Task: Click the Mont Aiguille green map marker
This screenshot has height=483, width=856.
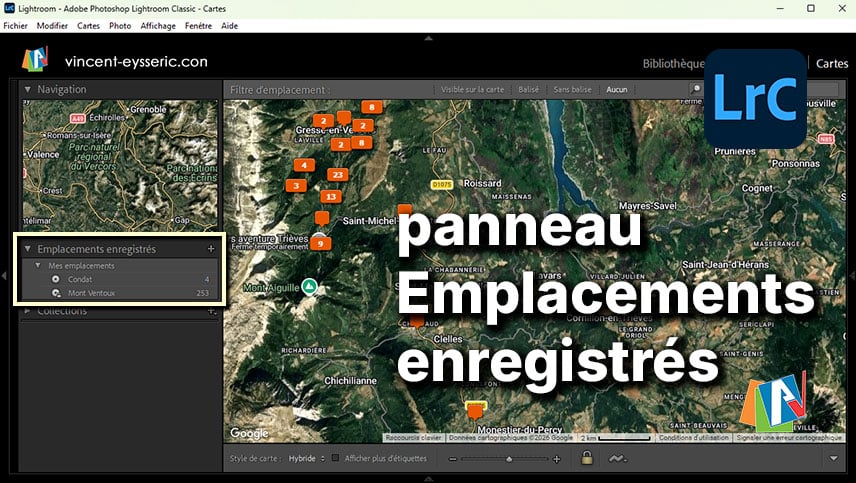Action: click(310, 286)
